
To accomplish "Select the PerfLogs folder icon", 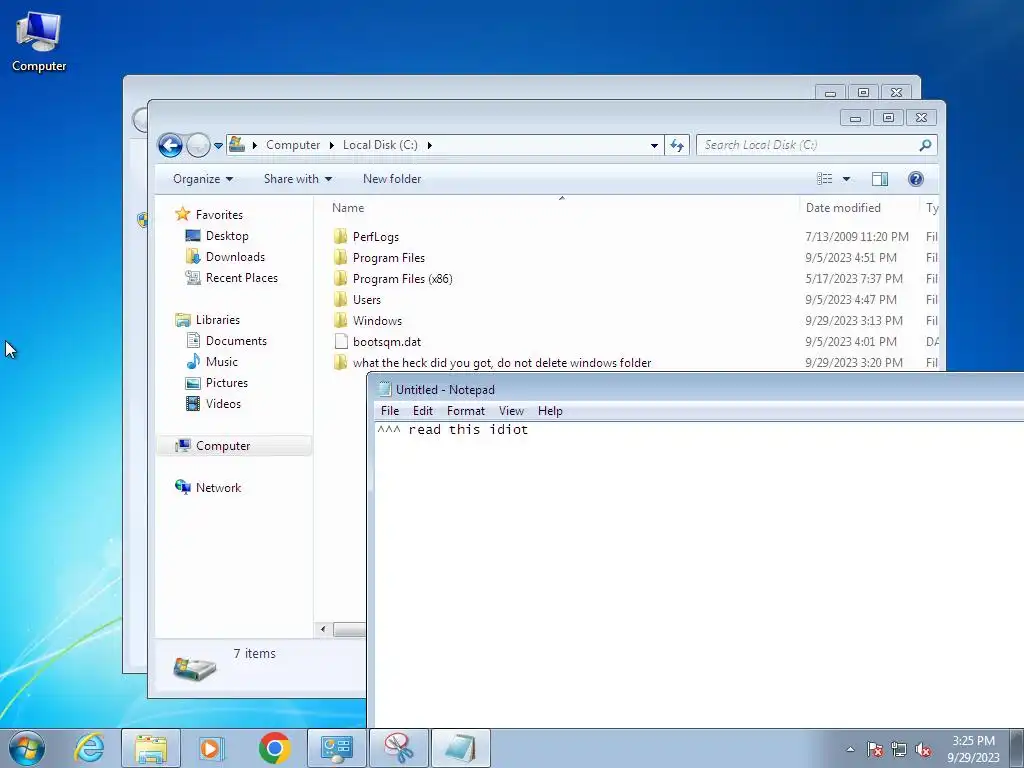I will 340,236.
